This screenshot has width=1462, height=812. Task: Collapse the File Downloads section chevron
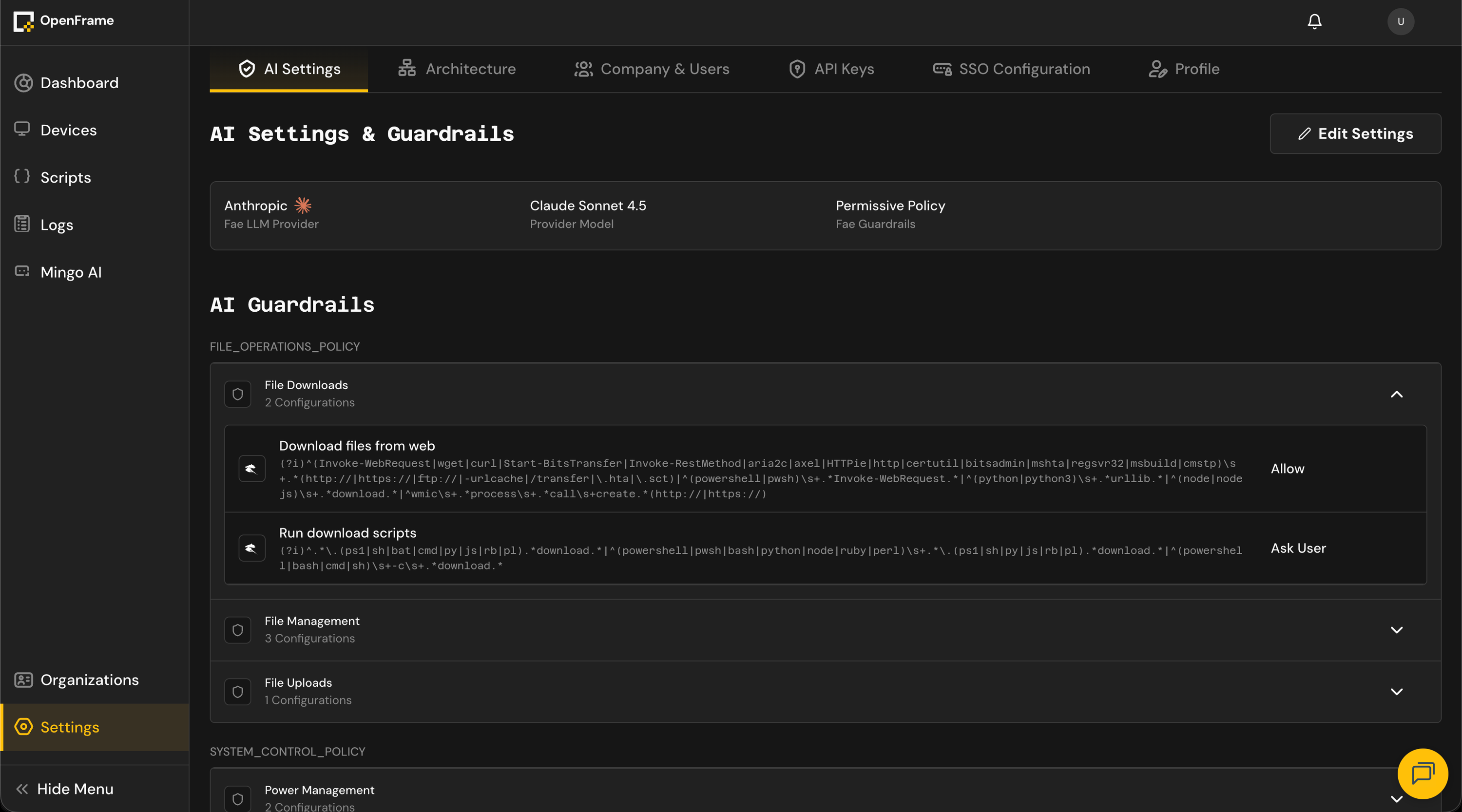click(1397, 395)
